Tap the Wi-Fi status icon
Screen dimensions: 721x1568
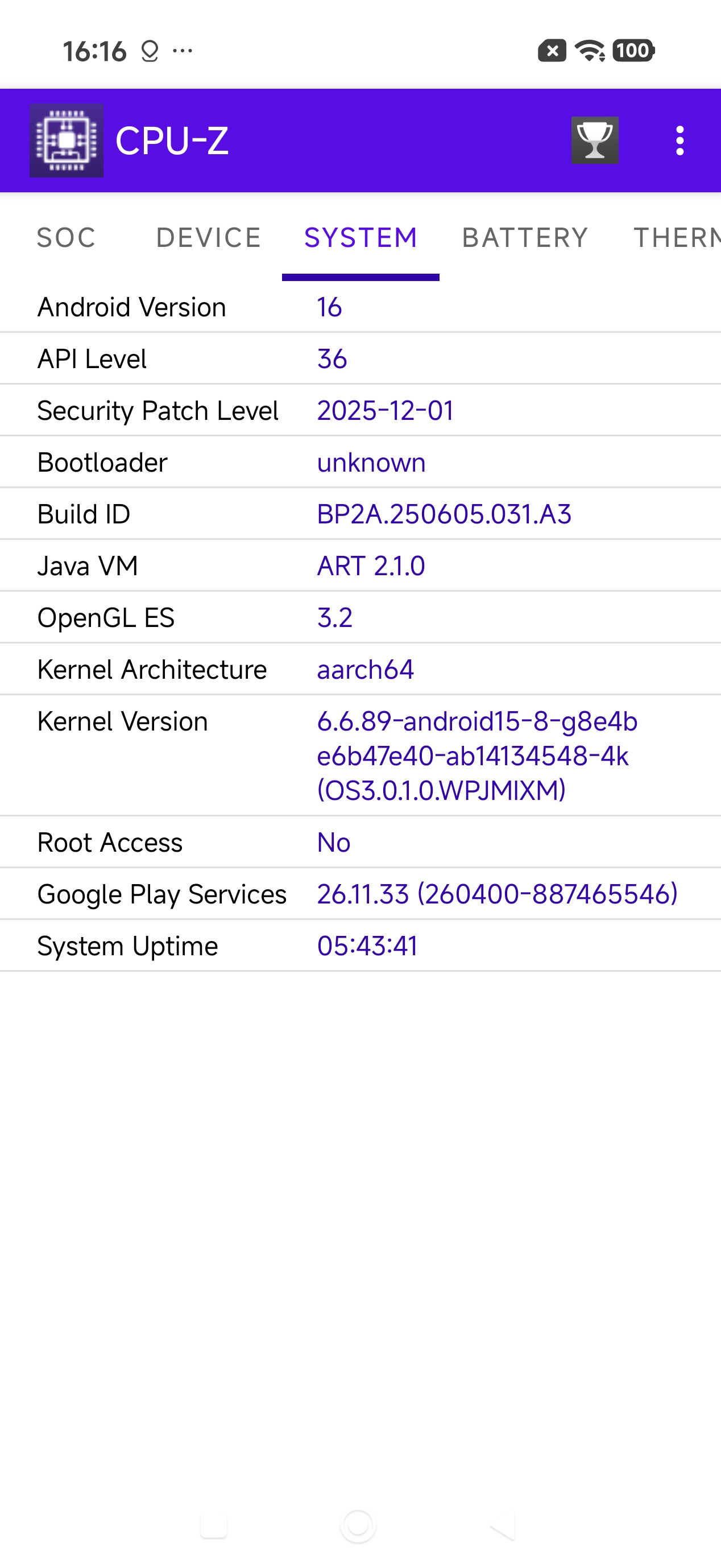[x=589, y=51]
